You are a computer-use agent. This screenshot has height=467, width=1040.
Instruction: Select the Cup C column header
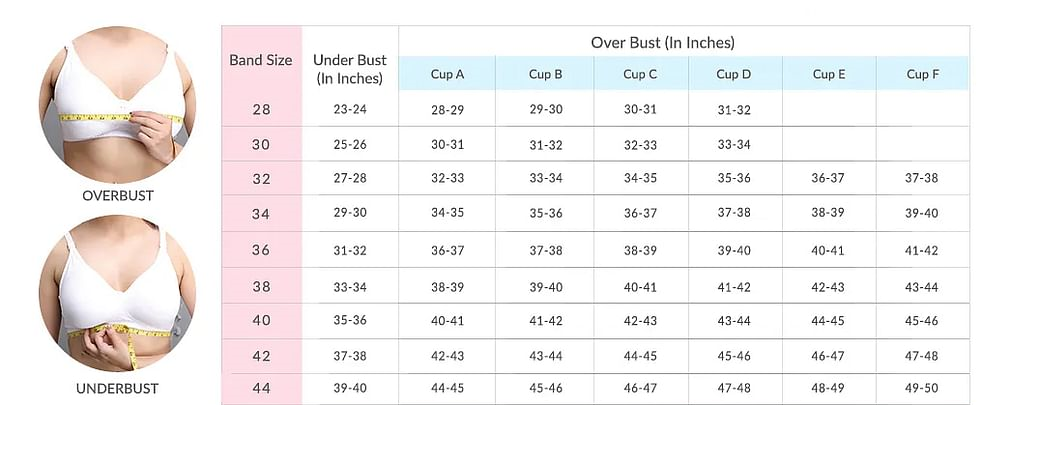(640, 74)
